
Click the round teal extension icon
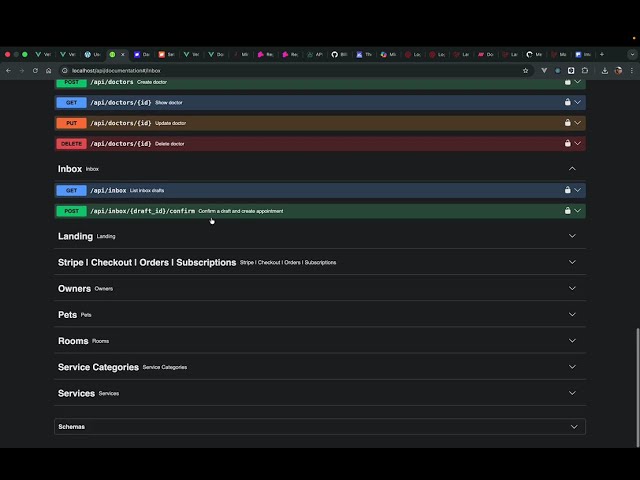point(558,71)
